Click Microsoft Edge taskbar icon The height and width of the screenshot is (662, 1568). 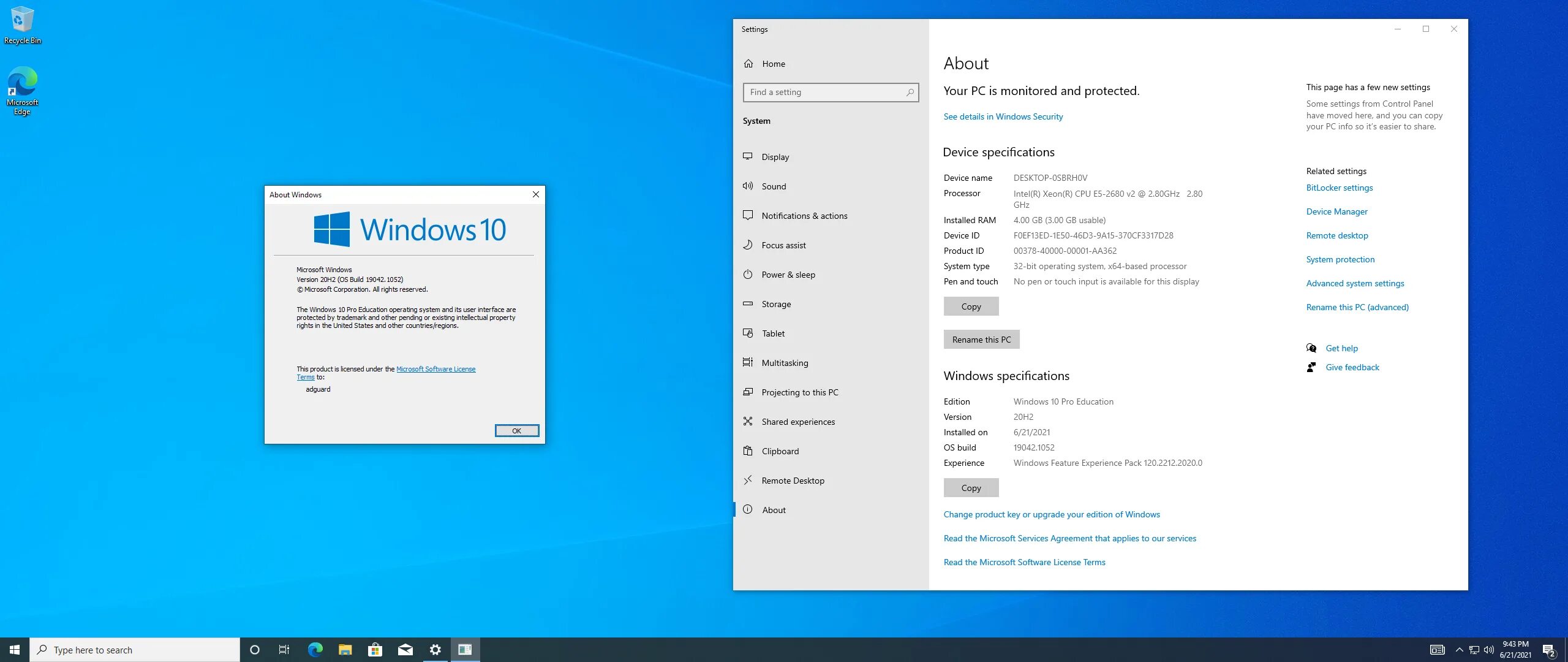[315, 649]
